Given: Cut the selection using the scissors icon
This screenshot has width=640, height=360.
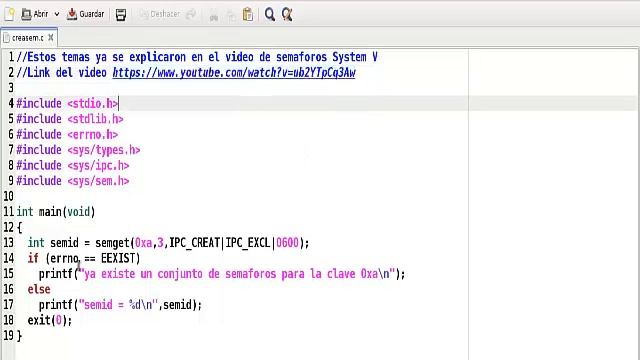Looking at the screenshot, I should click(213, 15).
